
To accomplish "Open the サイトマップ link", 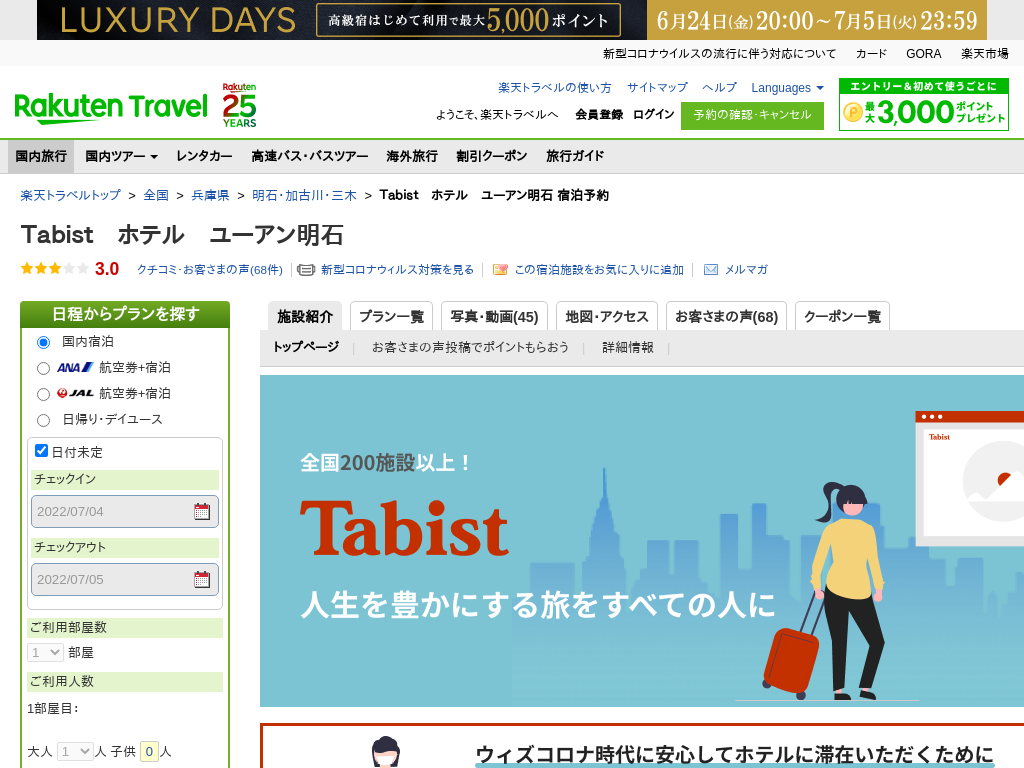I will tap(657, 88).
